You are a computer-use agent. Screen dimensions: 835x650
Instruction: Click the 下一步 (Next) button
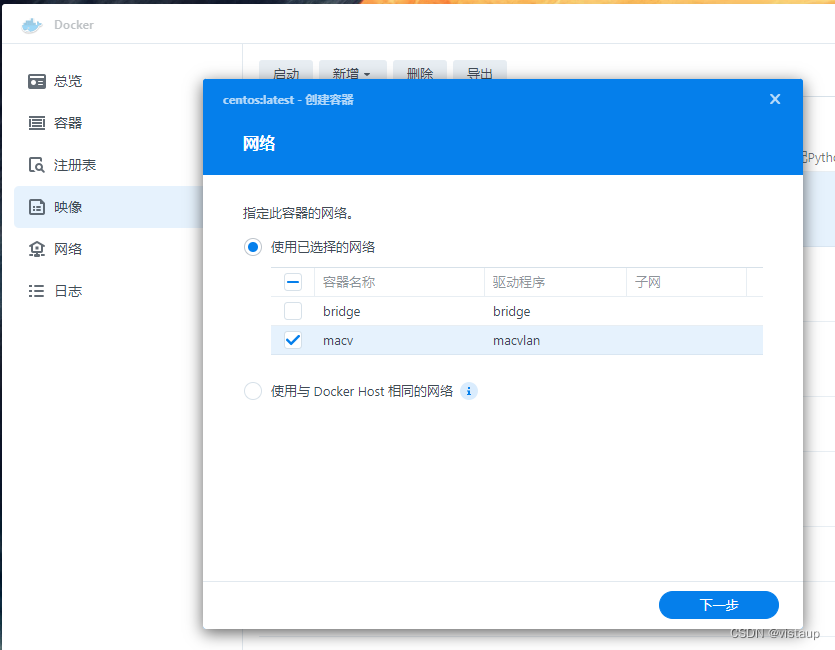point(718,605)
